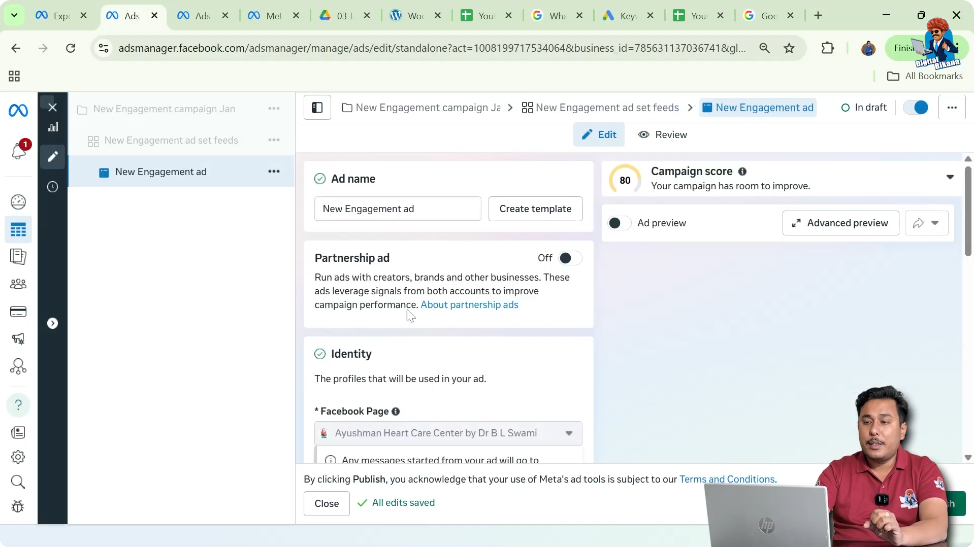The width and height of the screenshot is (976, 547).
Task: Select New Engagement ad tree item
Action: click(x=161, y=172)
